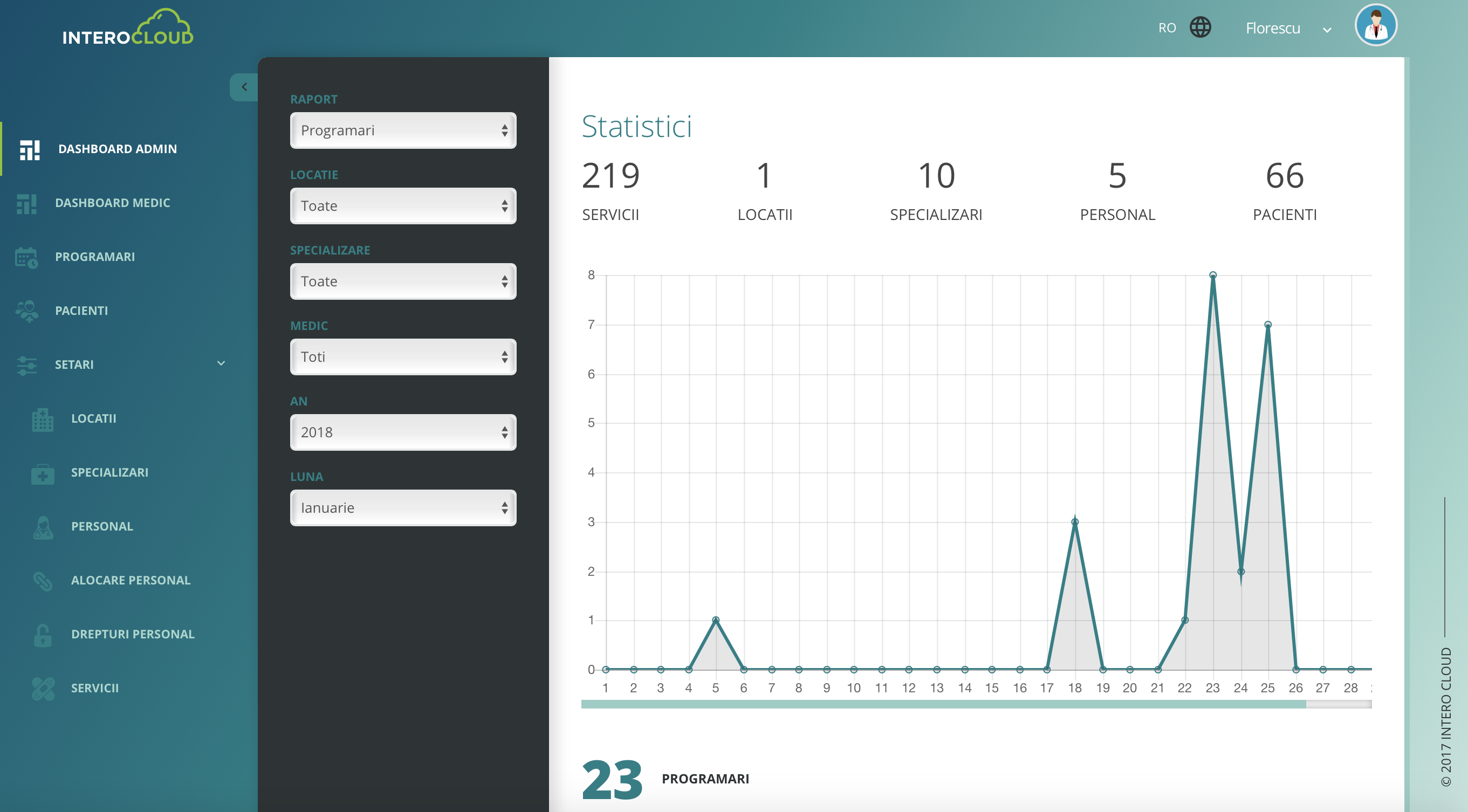Open the Luna Ianuarie month dropdown
The image size is (1468, 812).
(403, 508)
